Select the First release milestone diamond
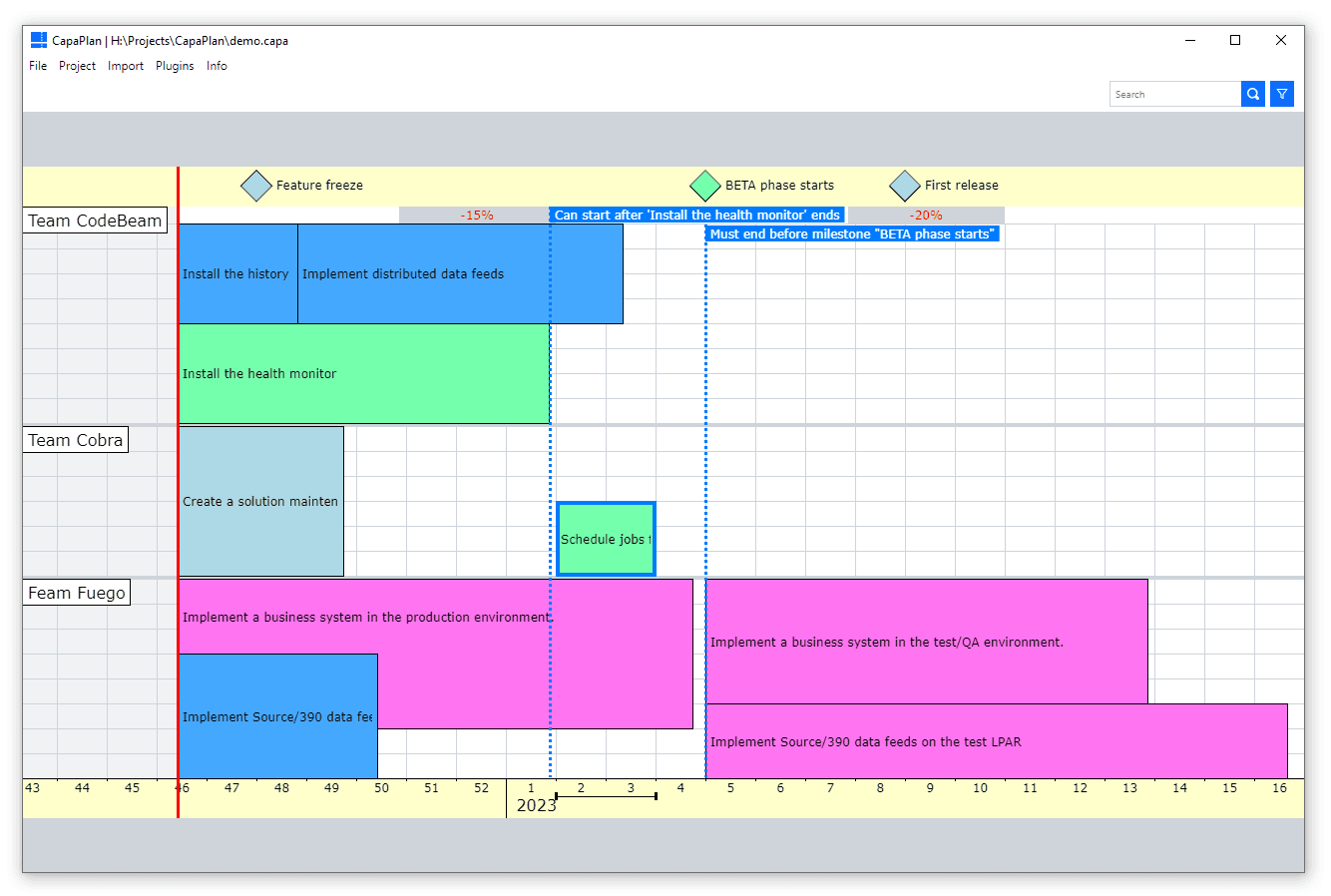This screenshot has width=1331, height=896. 905,186
